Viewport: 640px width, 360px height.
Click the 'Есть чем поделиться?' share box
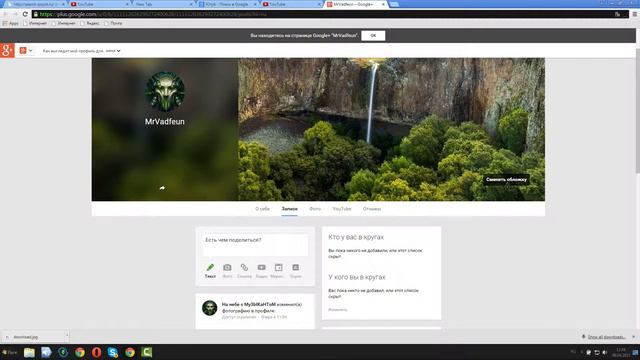(255, 244)
